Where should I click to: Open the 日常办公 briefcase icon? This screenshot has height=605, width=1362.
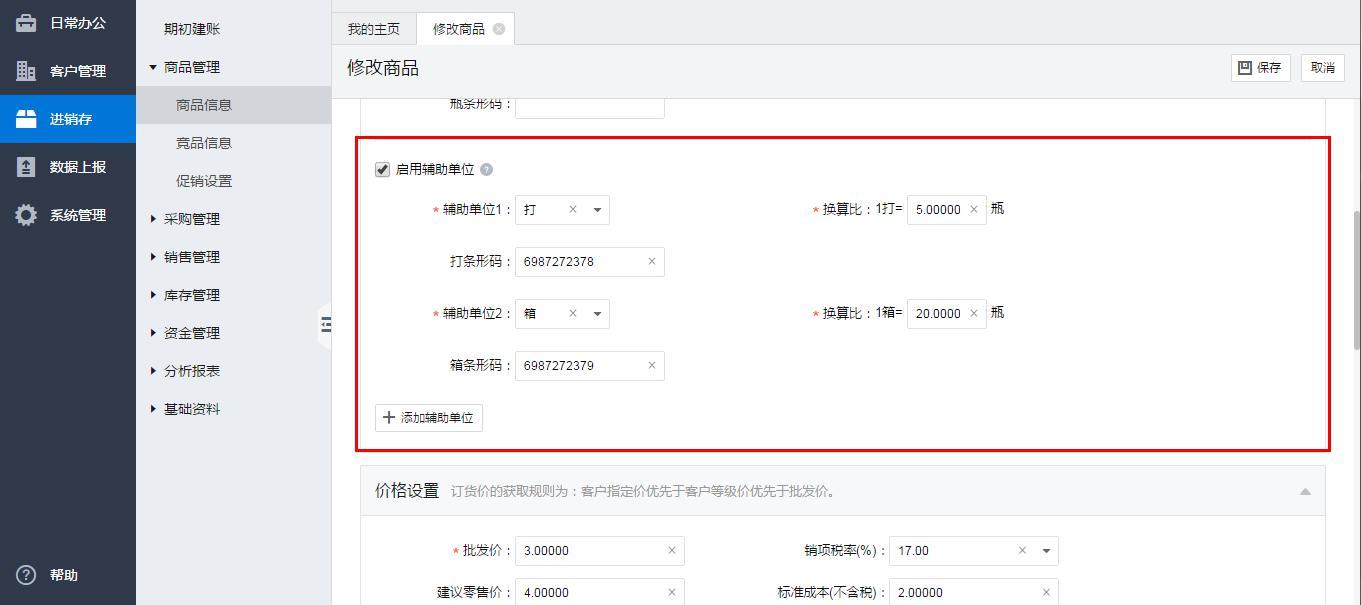click(26, 23)
